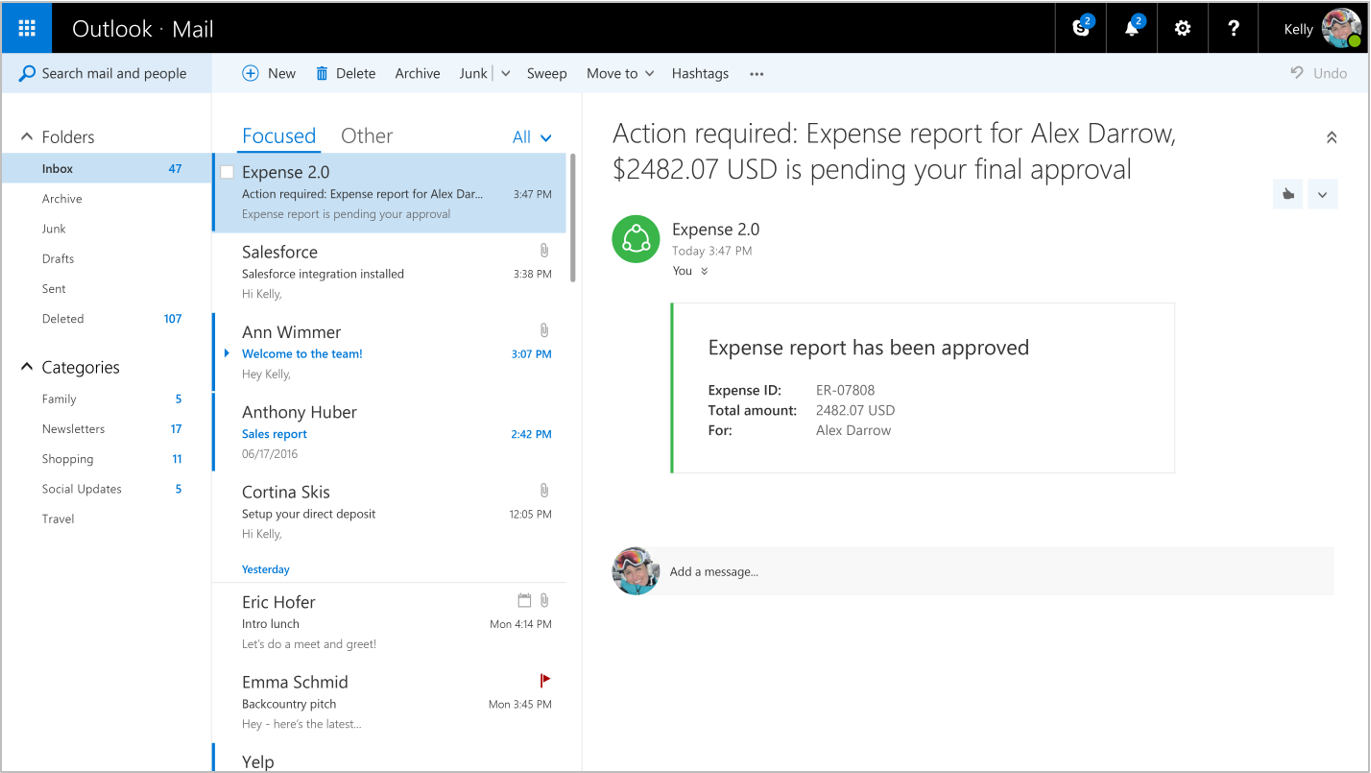Toggle the red flag on Emma Schmid
Screen dimensions: 1371x773
(x=545, y=681)
